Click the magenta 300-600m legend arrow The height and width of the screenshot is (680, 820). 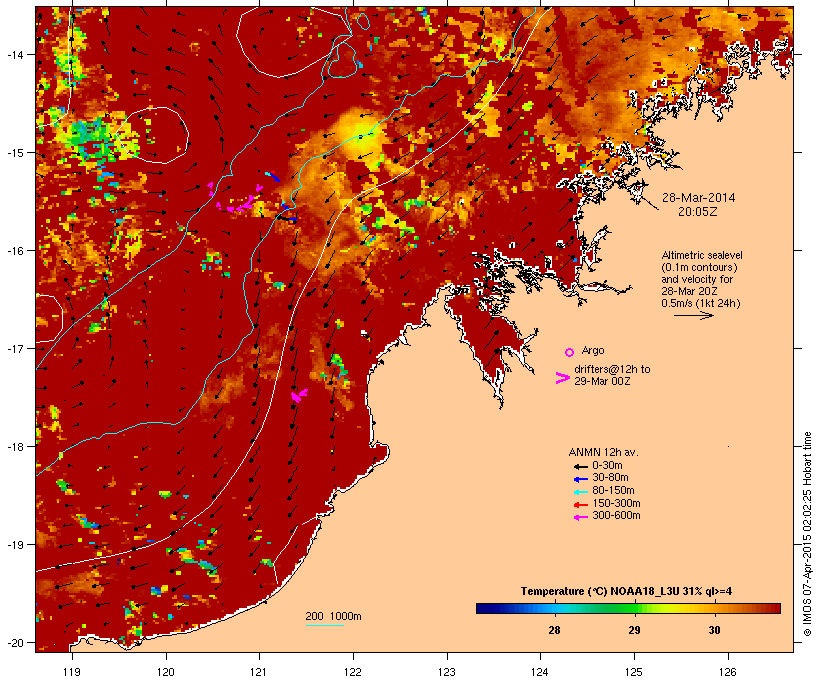[x=580, y=517]
